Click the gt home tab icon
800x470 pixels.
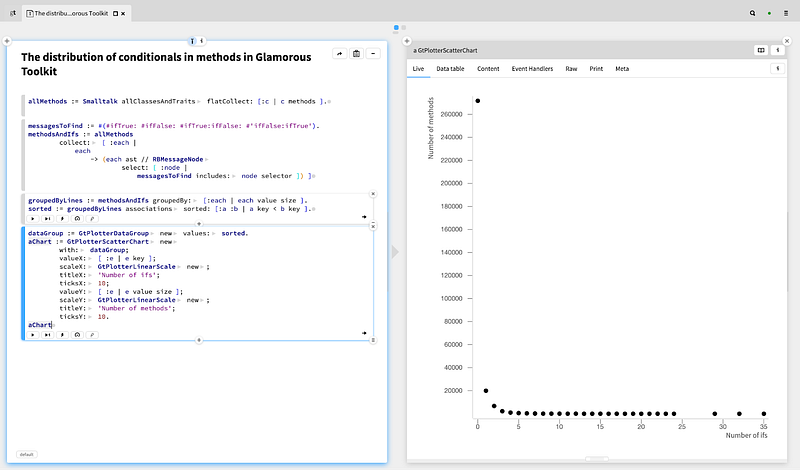[13, 15]
